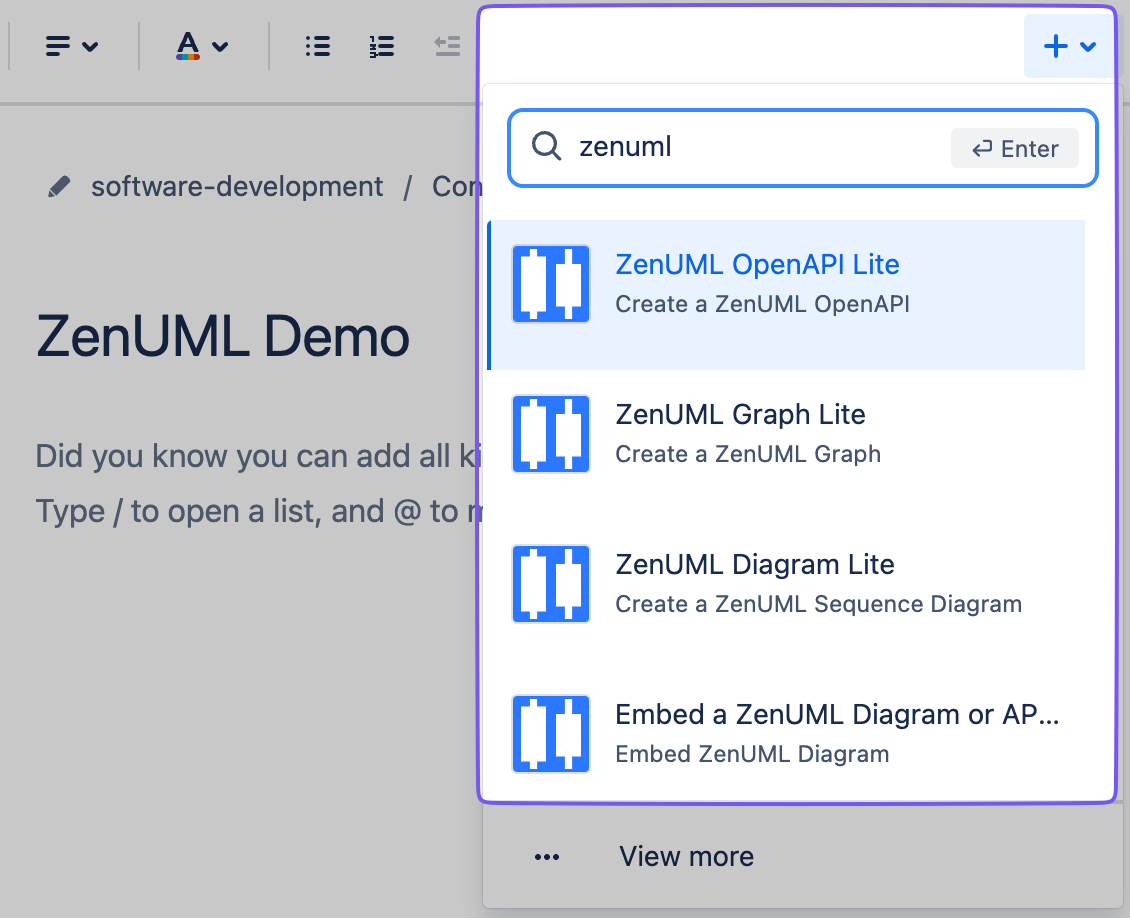Select the bulleted list icon
The image size is (1130, 918).
pyautogui.click(x=317, y=45)
